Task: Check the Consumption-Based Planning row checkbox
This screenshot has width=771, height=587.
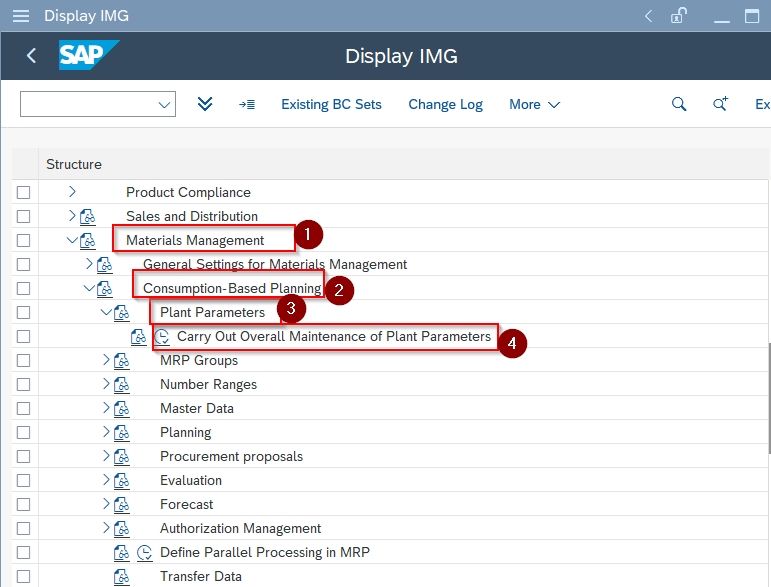Action: pos(24,289)
